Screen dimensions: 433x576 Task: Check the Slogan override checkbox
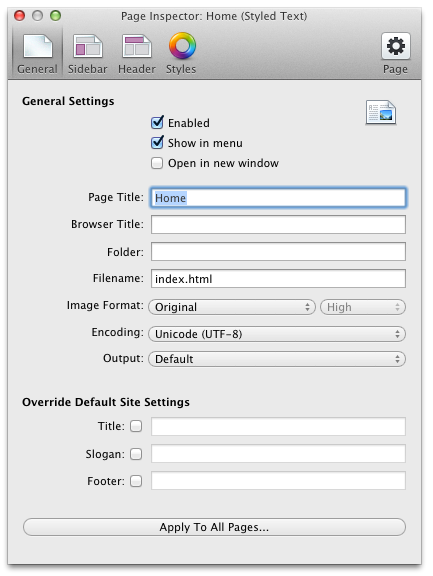pyautogui.click(x=136, y=454)
